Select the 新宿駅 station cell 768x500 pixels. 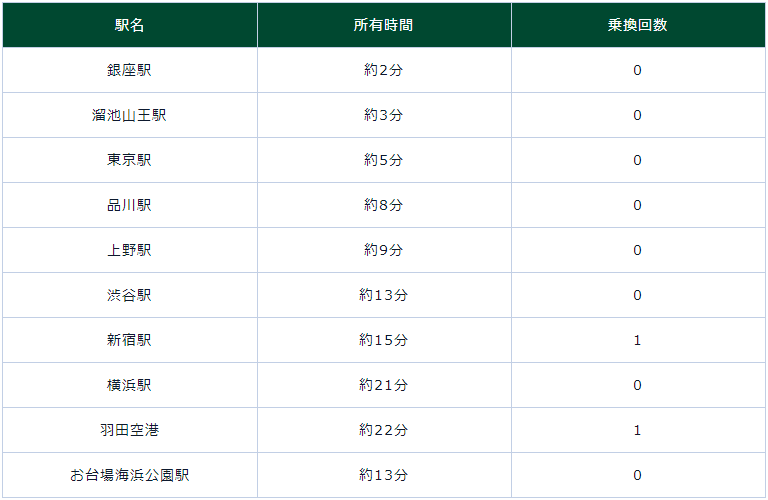129,340
